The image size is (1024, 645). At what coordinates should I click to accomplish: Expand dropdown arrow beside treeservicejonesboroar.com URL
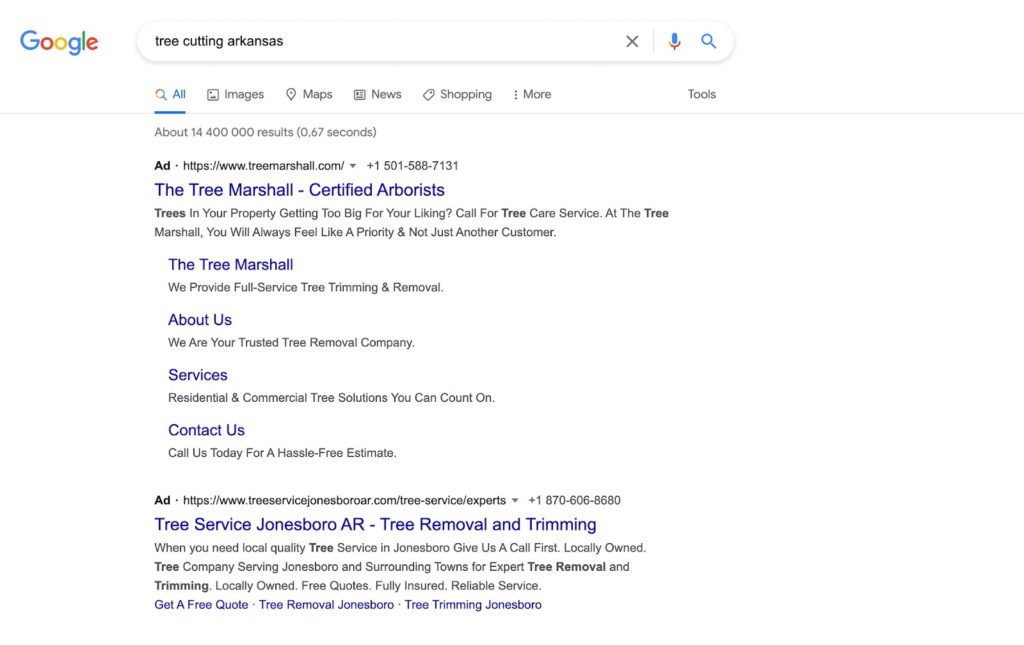pyautogui.click(x=515, y=501)
